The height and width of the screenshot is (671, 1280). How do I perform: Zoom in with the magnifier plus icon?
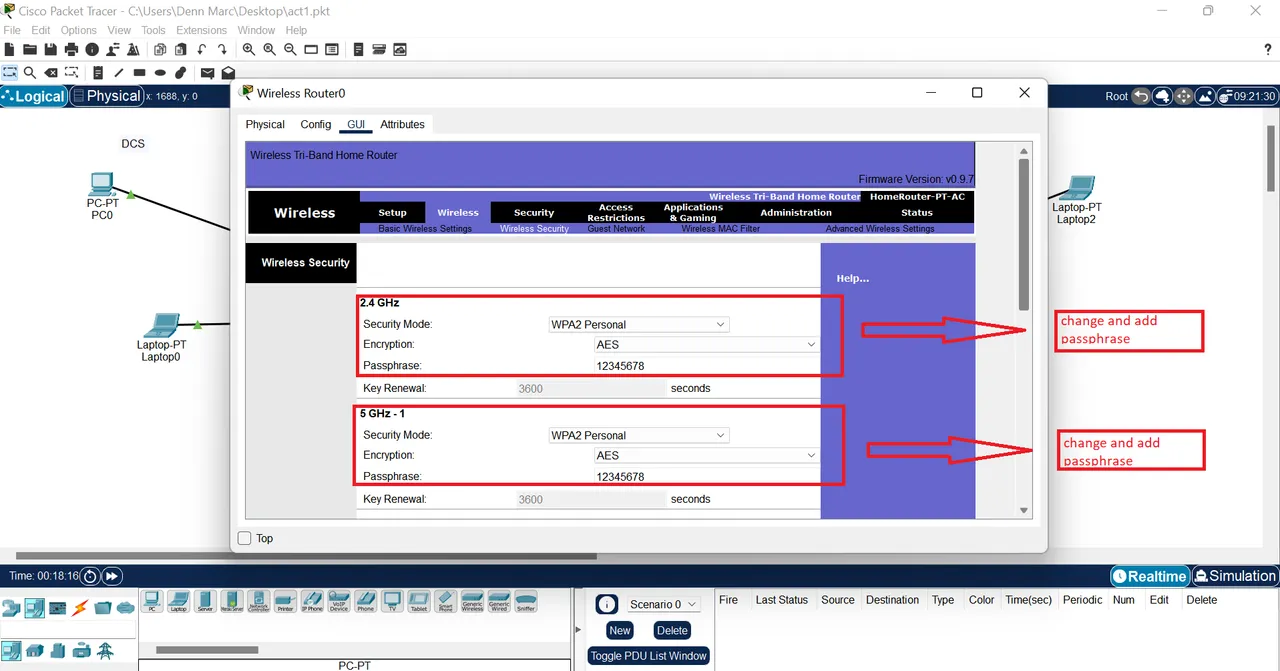(x=248, y=49)
